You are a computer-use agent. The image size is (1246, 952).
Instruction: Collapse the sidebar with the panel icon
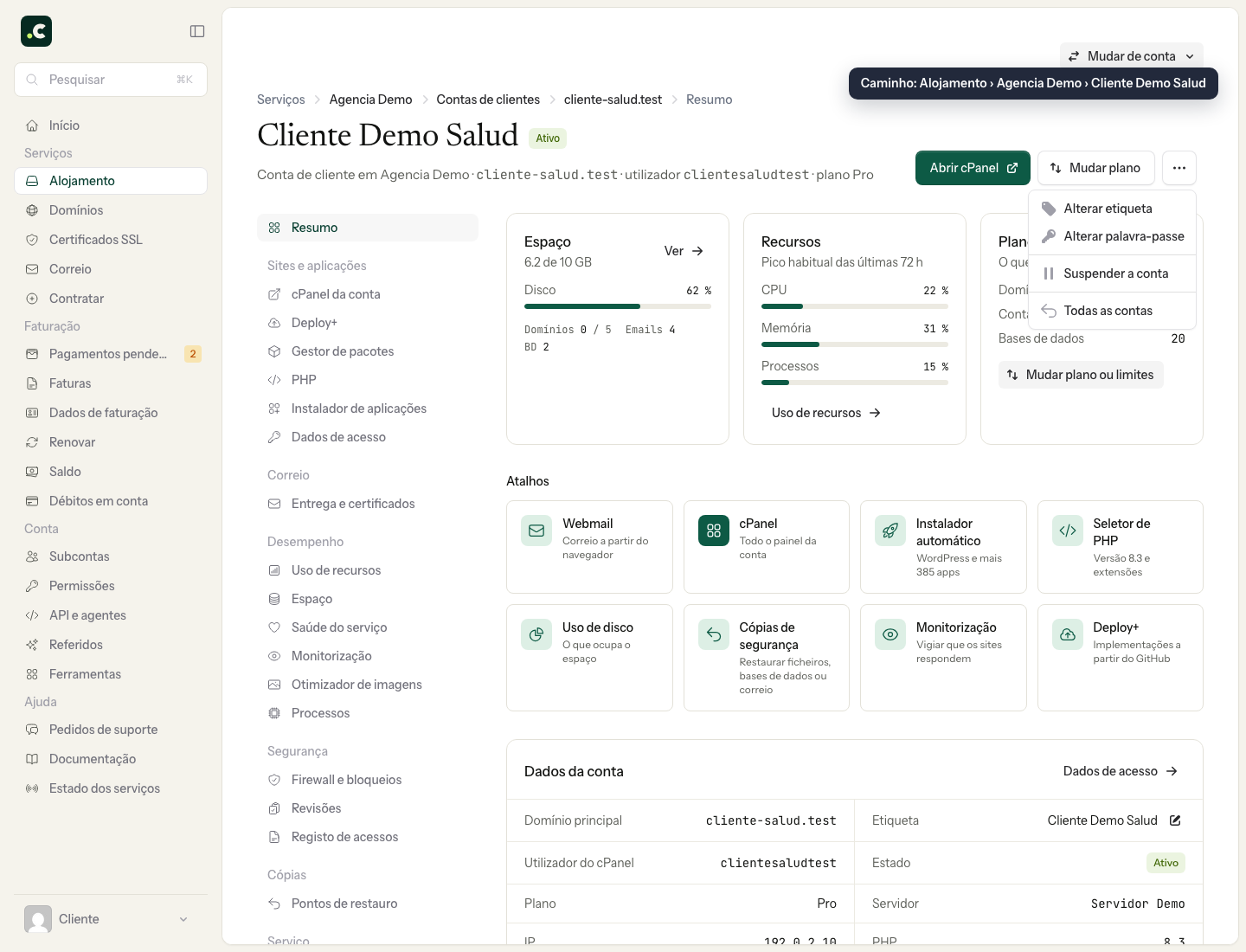click(x=197, y=31)
